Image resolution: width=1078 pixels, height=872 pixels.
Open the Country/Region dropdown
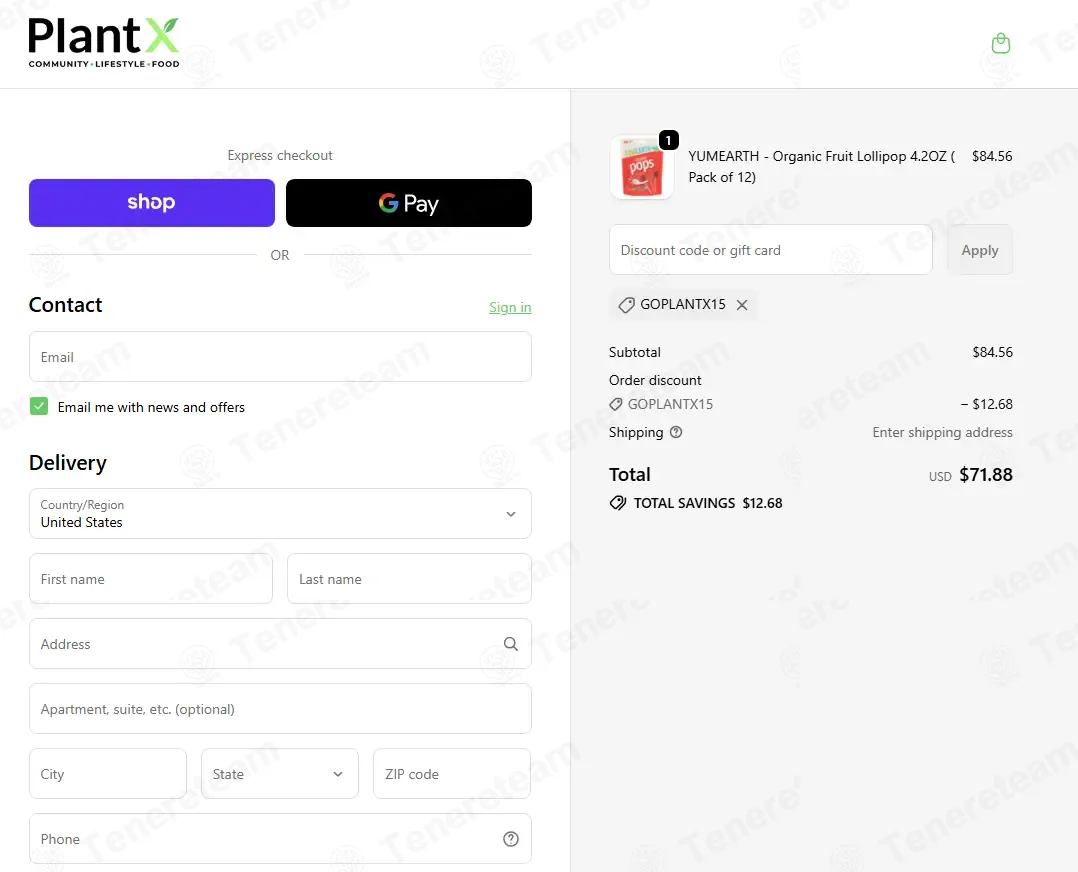(280, 514)
